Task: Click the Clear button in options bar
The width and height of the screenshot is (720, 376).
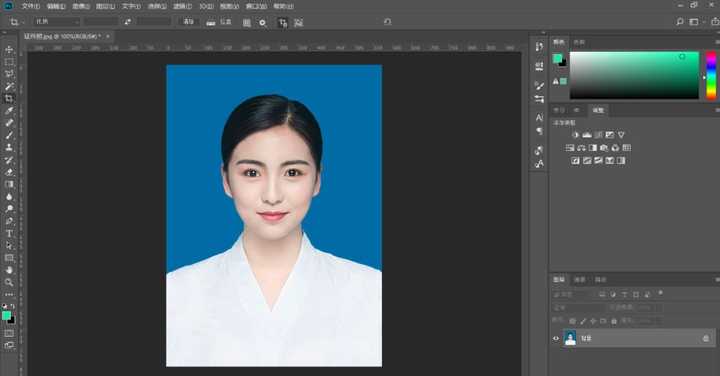Action: (188, 22)
